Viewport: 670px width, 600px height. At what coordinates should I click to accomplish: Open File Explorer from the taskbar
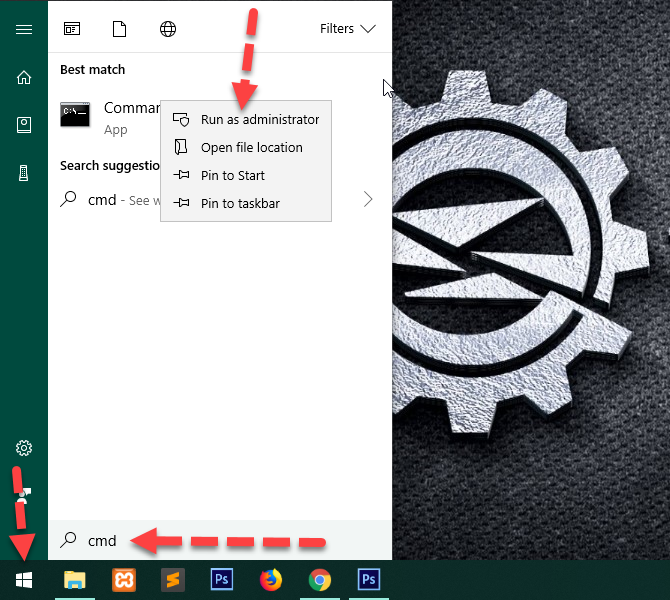coord(74,580)
